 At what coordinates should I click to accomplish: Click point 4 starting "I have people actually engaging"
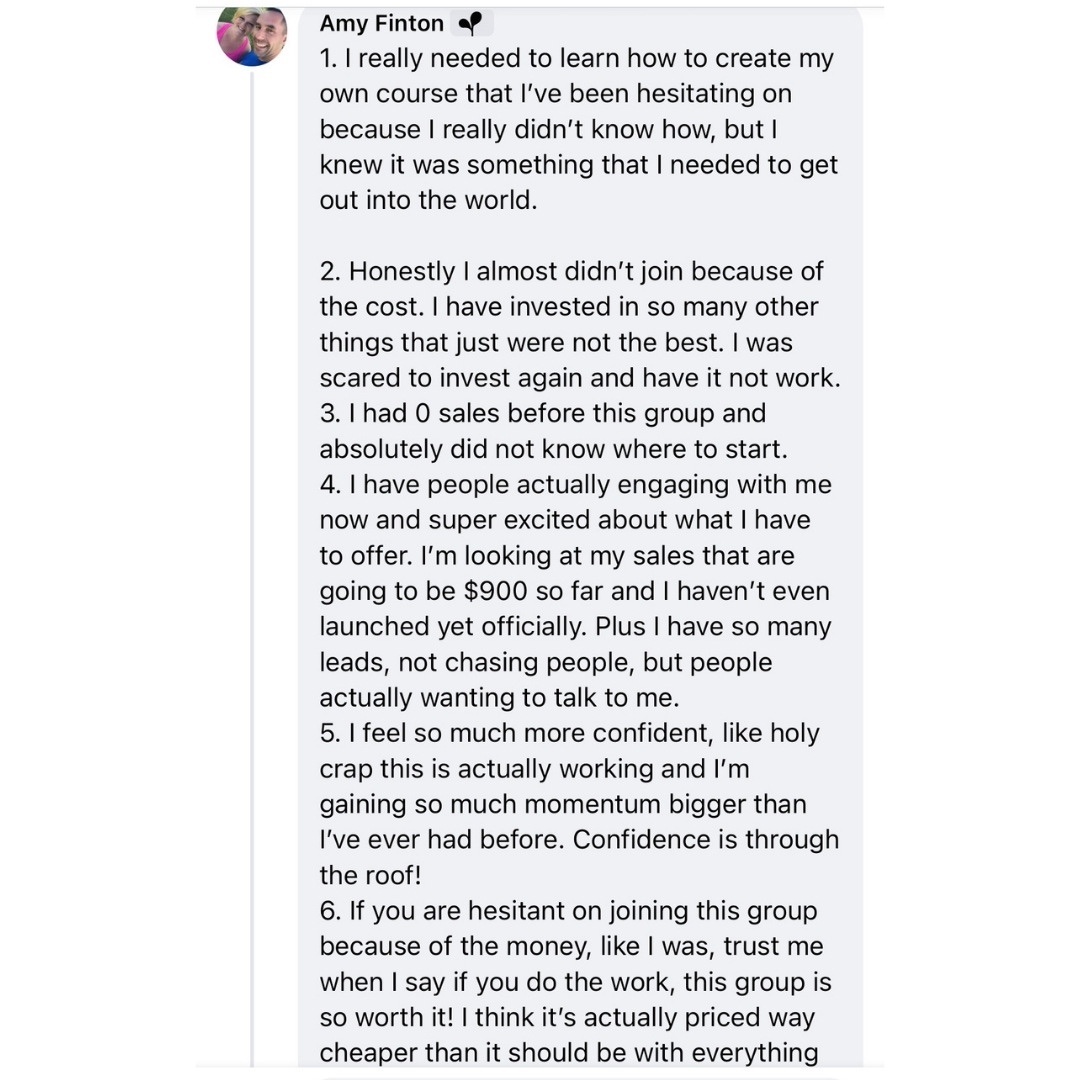pos(575,485)
